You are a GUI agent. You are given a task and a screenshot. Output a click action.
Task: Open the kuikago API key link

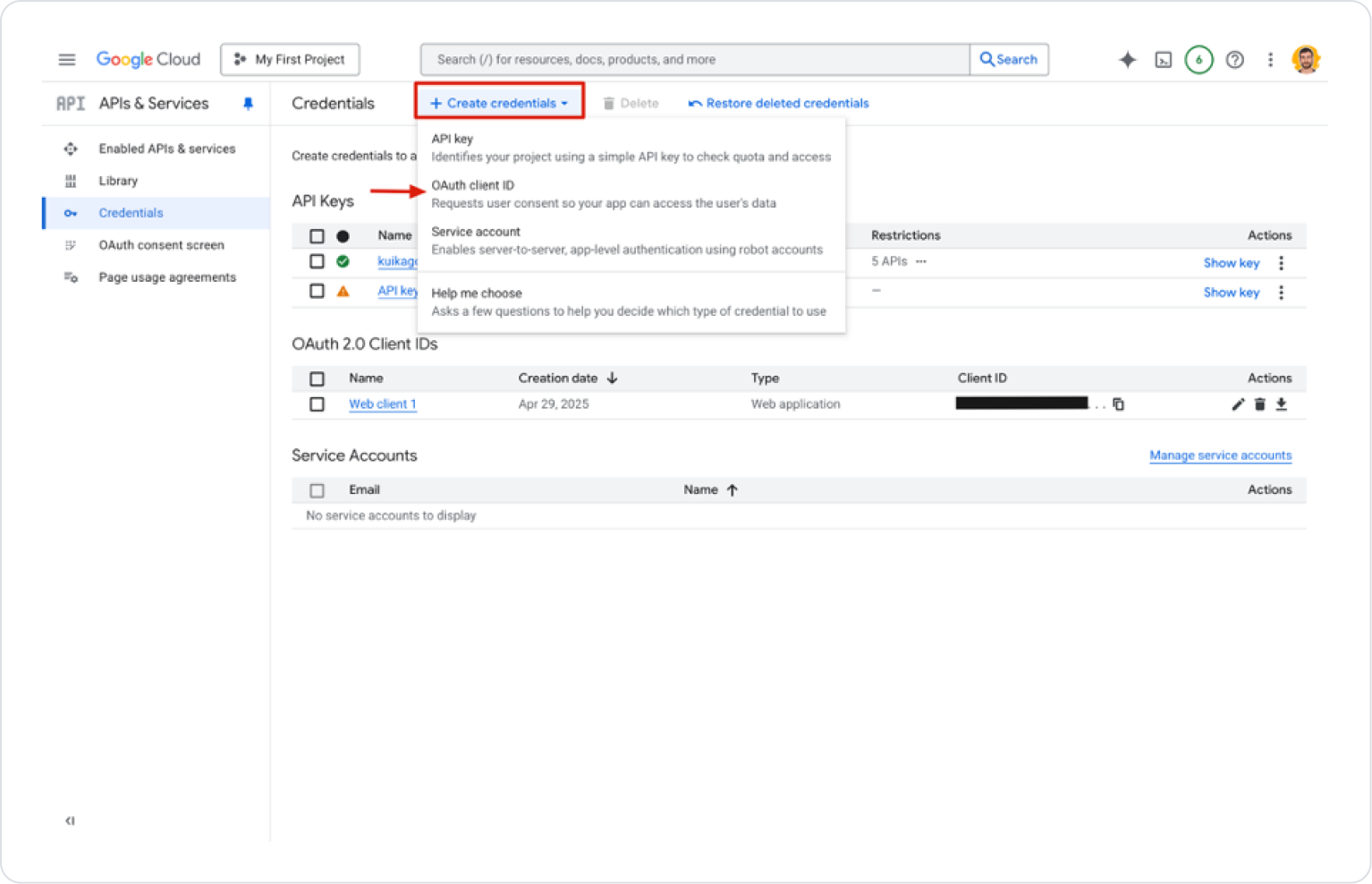click(x=397, y=261)
